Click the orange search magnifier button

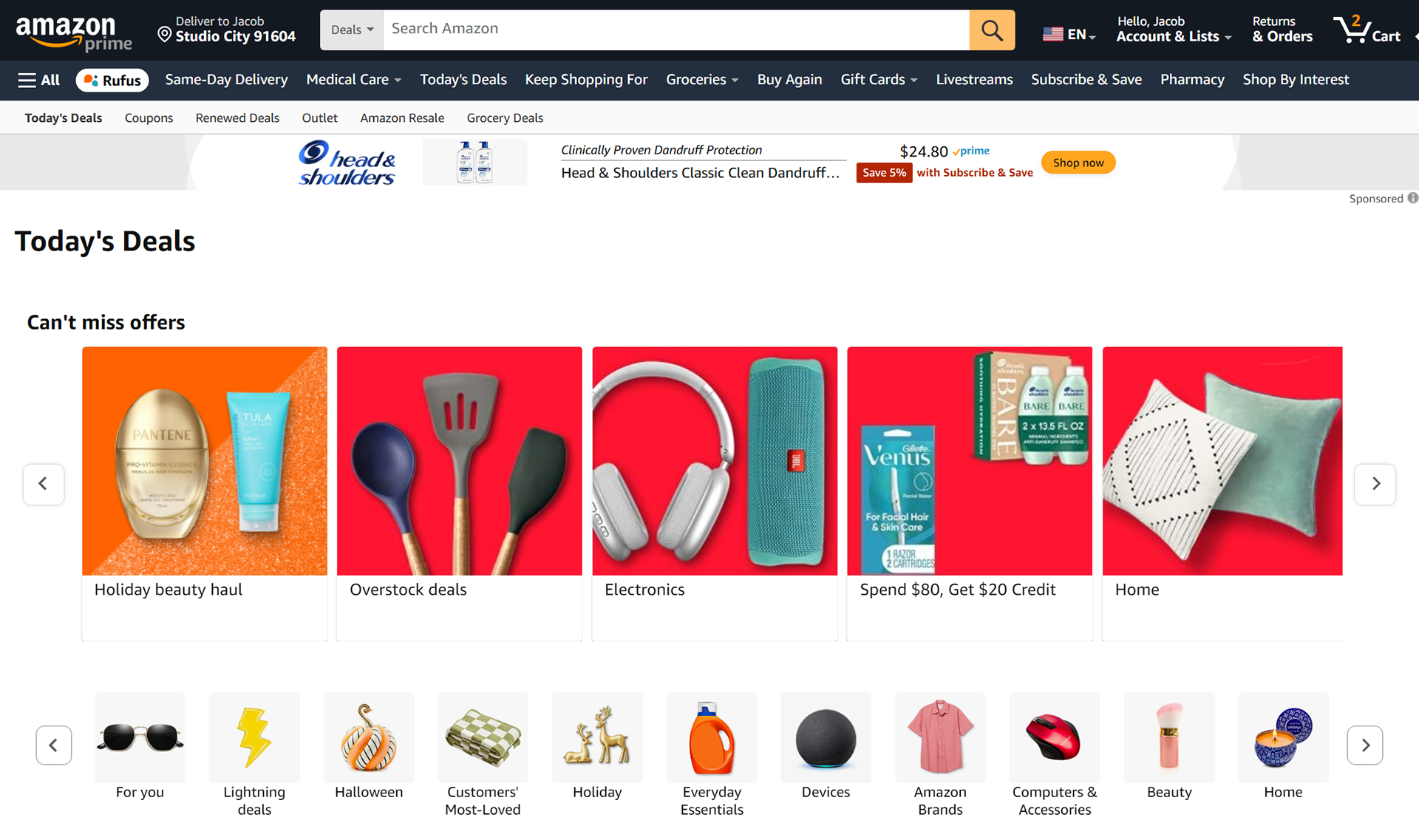click(x=992, y=30)
